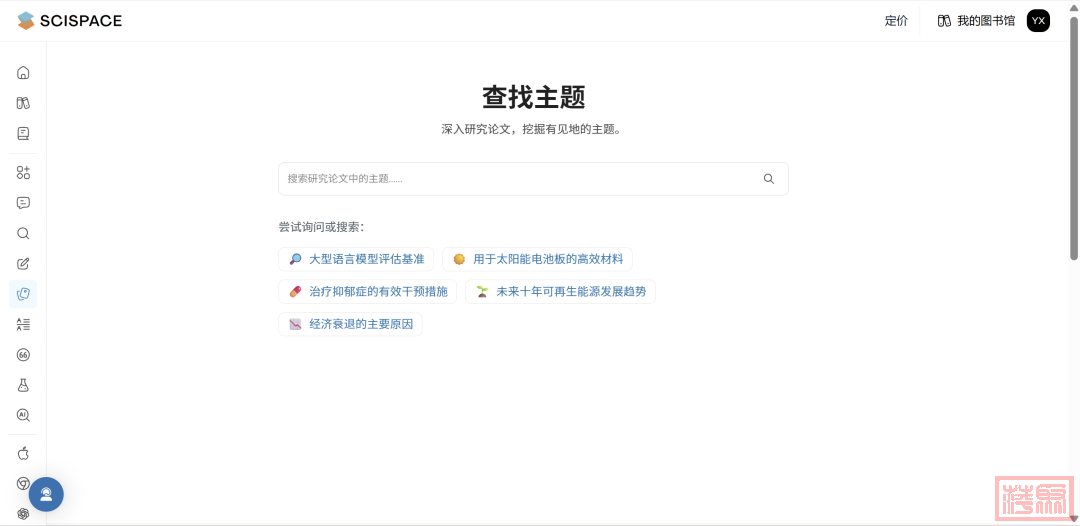This screenshot has width=1080, height=526.
Task: Open the notebook icon in sidebar
Action: [23, 133]
